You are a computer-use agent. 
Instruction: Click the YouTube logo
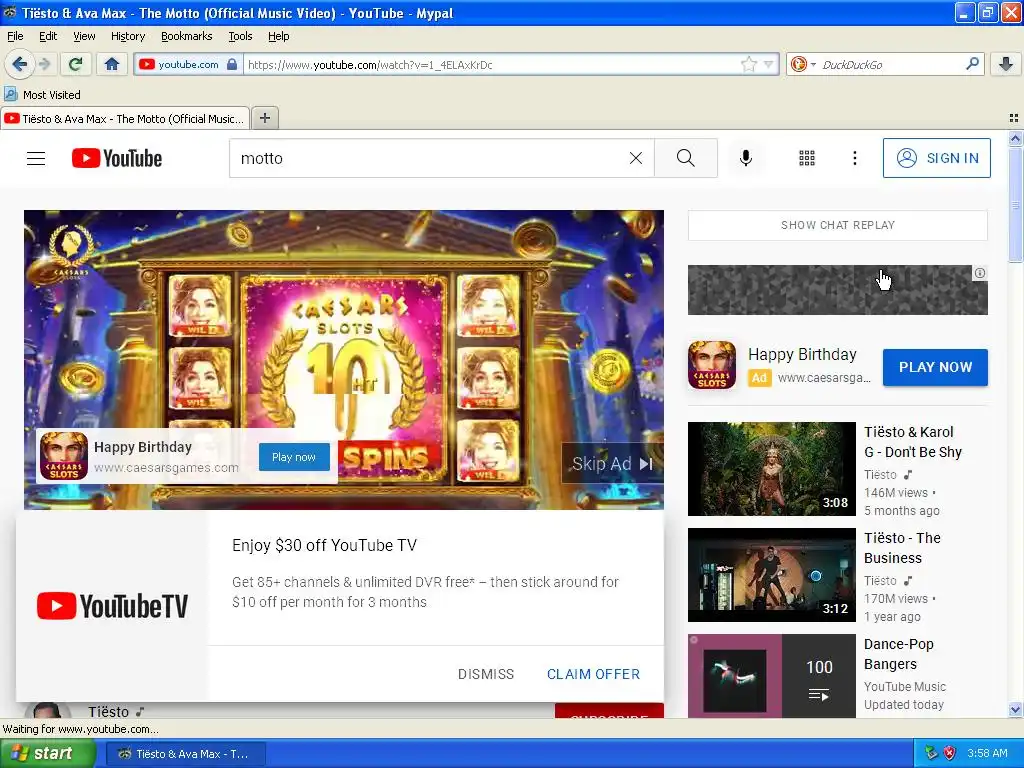click(x=117, y=158)
